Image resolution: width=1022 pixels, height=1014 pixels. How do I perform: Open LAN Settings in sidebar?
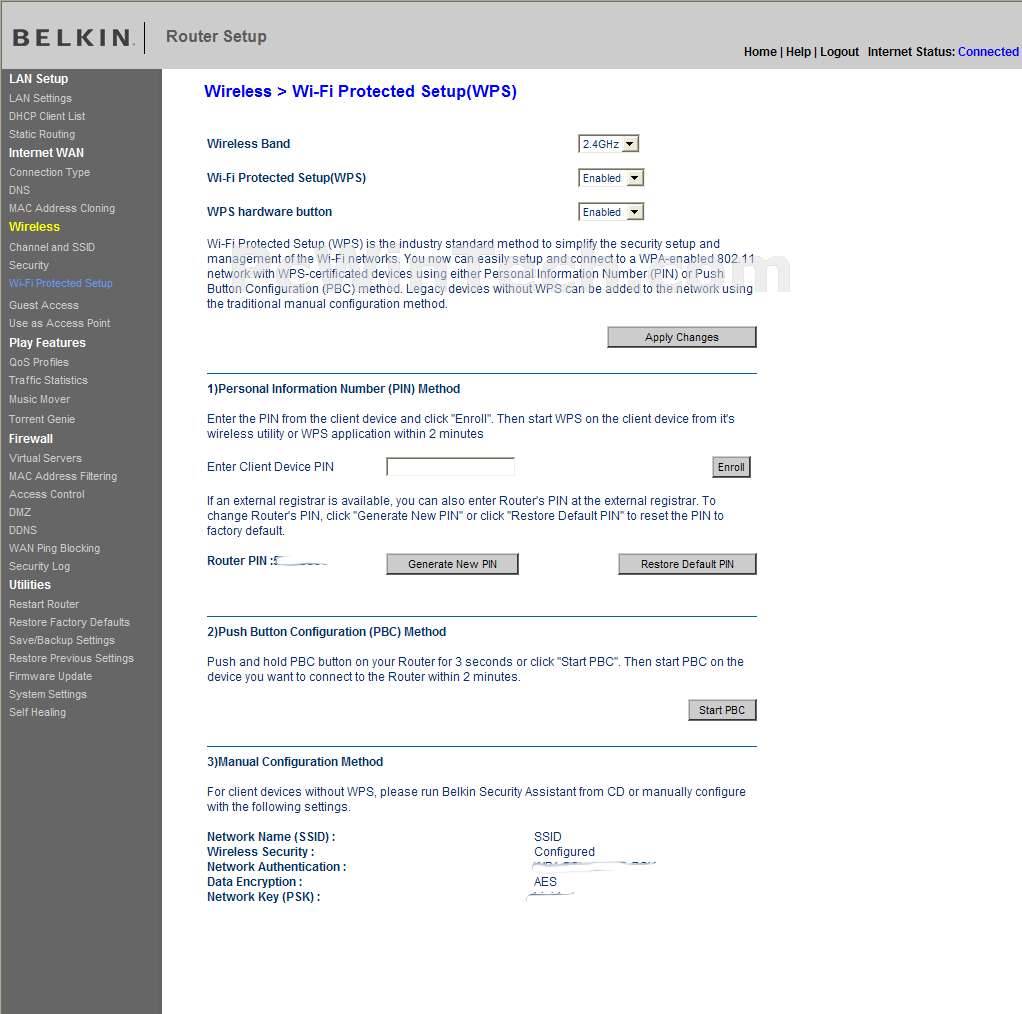tap(40, 98)
